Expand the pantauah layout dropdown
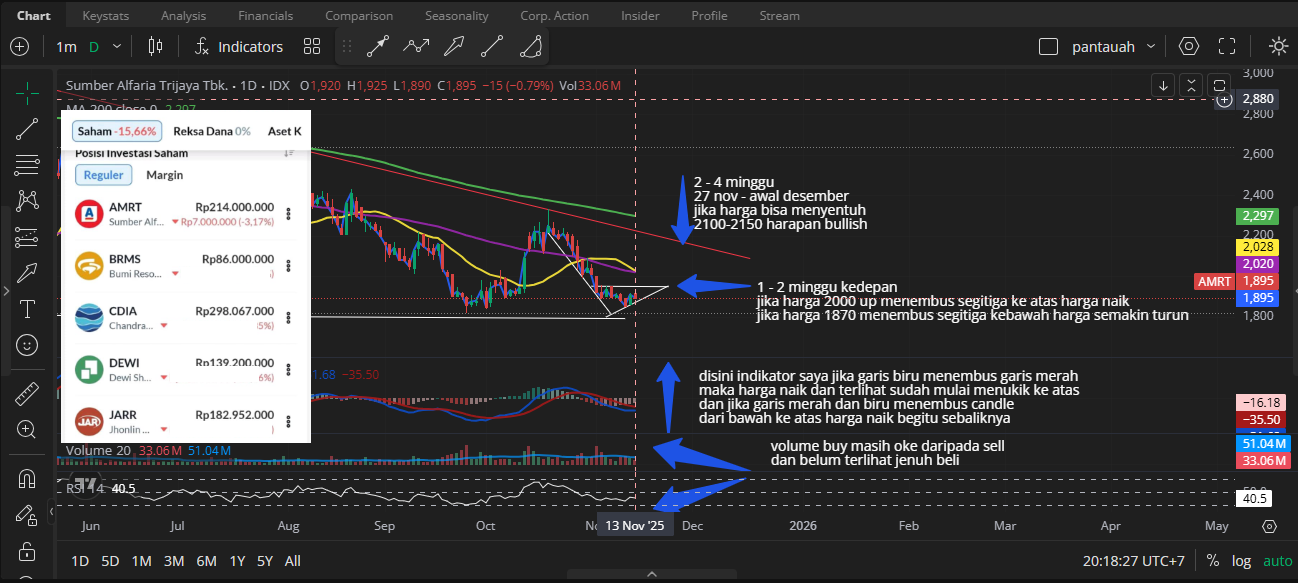This screenshot has height=583, width=1298. pyautogui.click(x=1151, y=47)
